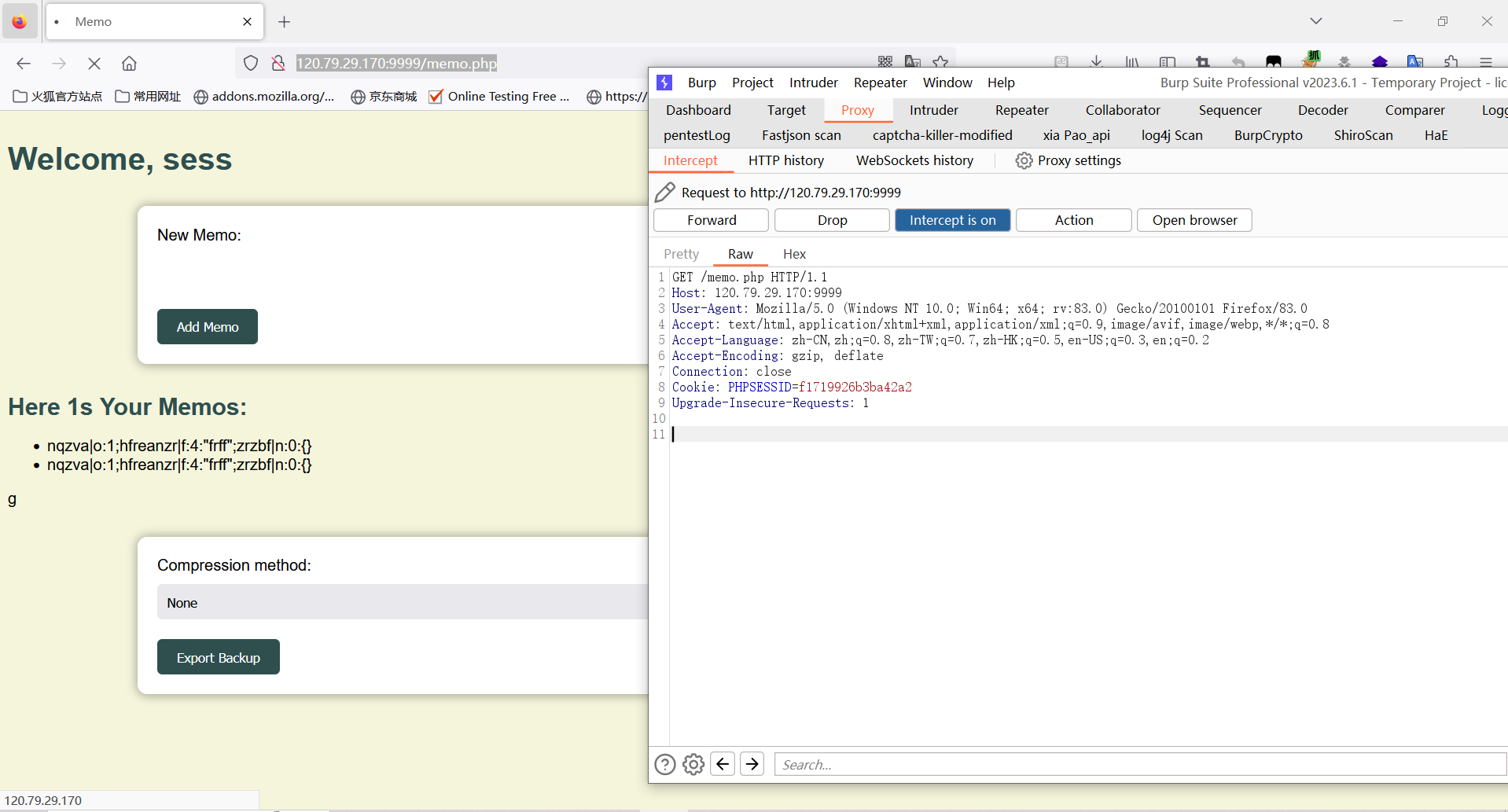Toggle the Firefox sidebar icon

click(1168, 61)
